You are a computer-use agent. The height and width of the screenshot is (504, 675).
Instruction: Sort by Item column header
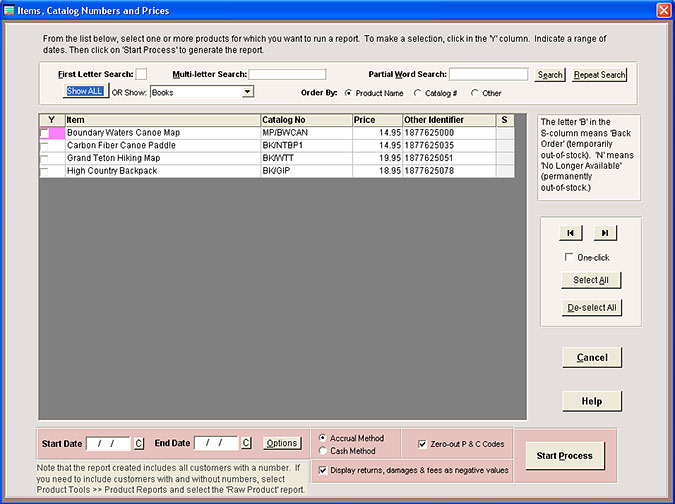[161, 120]
